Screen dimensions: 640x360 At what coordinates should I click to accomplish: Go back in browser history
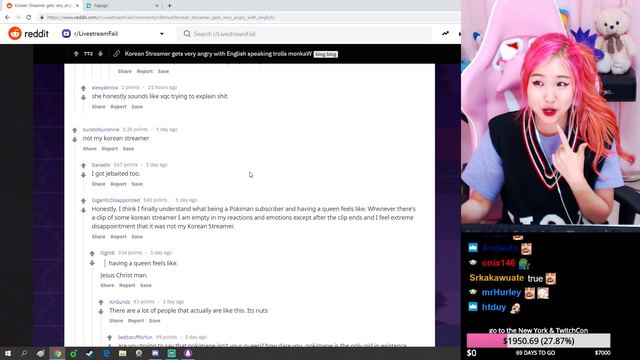[x=7, y=17]
